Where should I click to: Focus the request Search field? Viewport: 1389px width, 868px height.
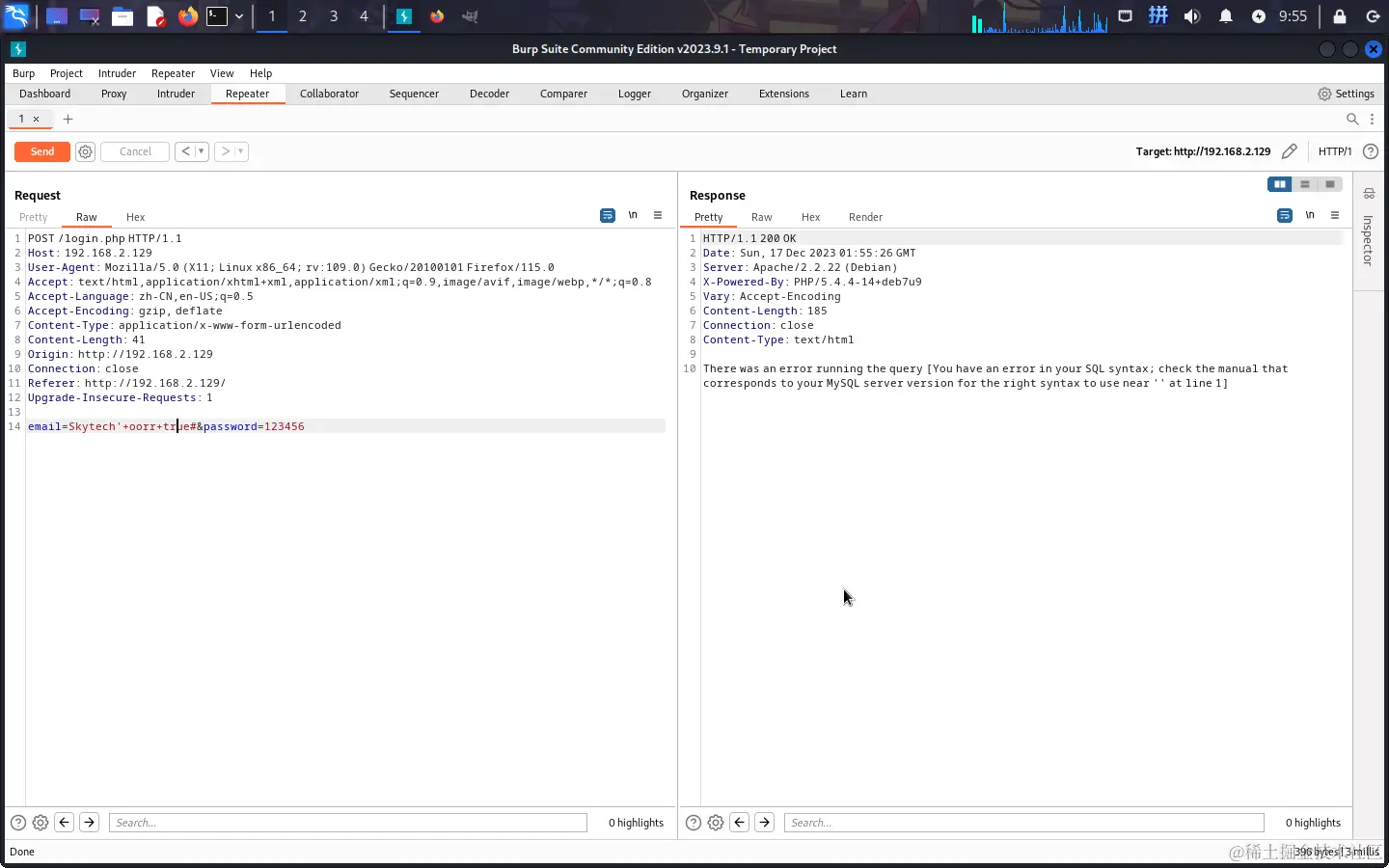(x=347, y=823)
